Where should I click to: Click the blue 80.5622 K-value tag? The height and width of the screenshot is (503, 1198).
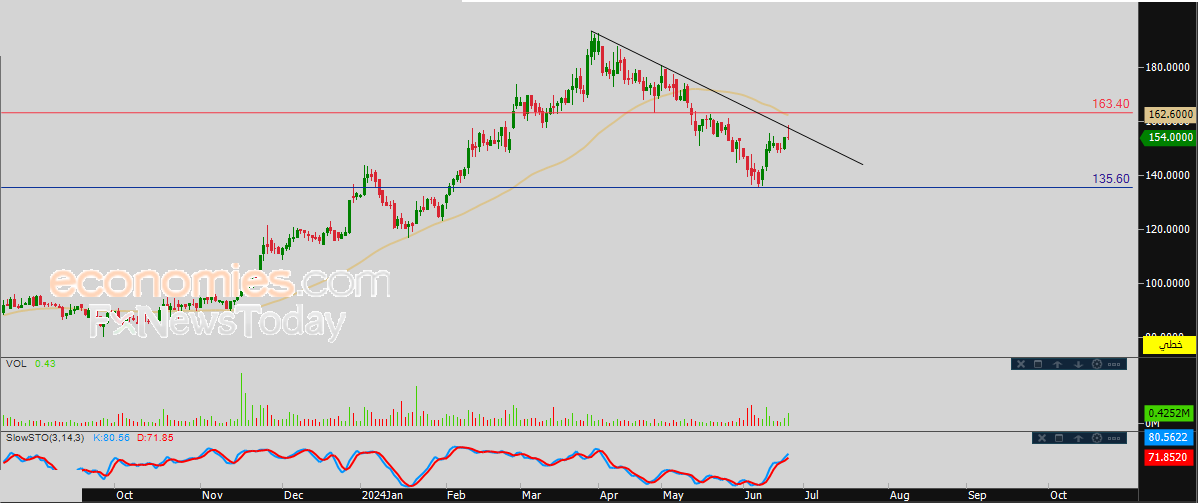click(x=1169, y=439)
